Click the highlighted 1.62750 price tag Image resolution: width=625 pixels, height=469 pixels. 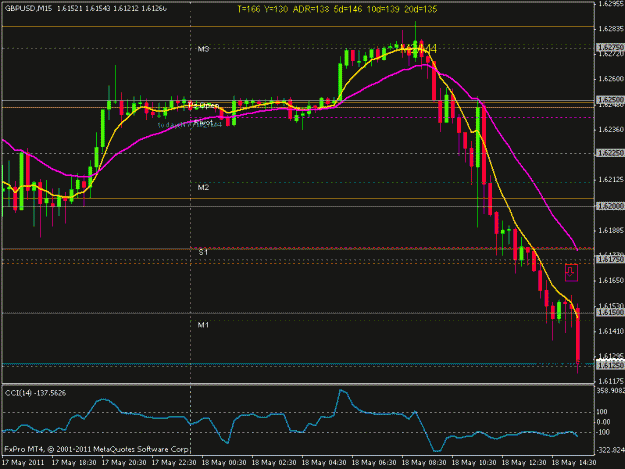pyautogui.click(x=610, y=47)
